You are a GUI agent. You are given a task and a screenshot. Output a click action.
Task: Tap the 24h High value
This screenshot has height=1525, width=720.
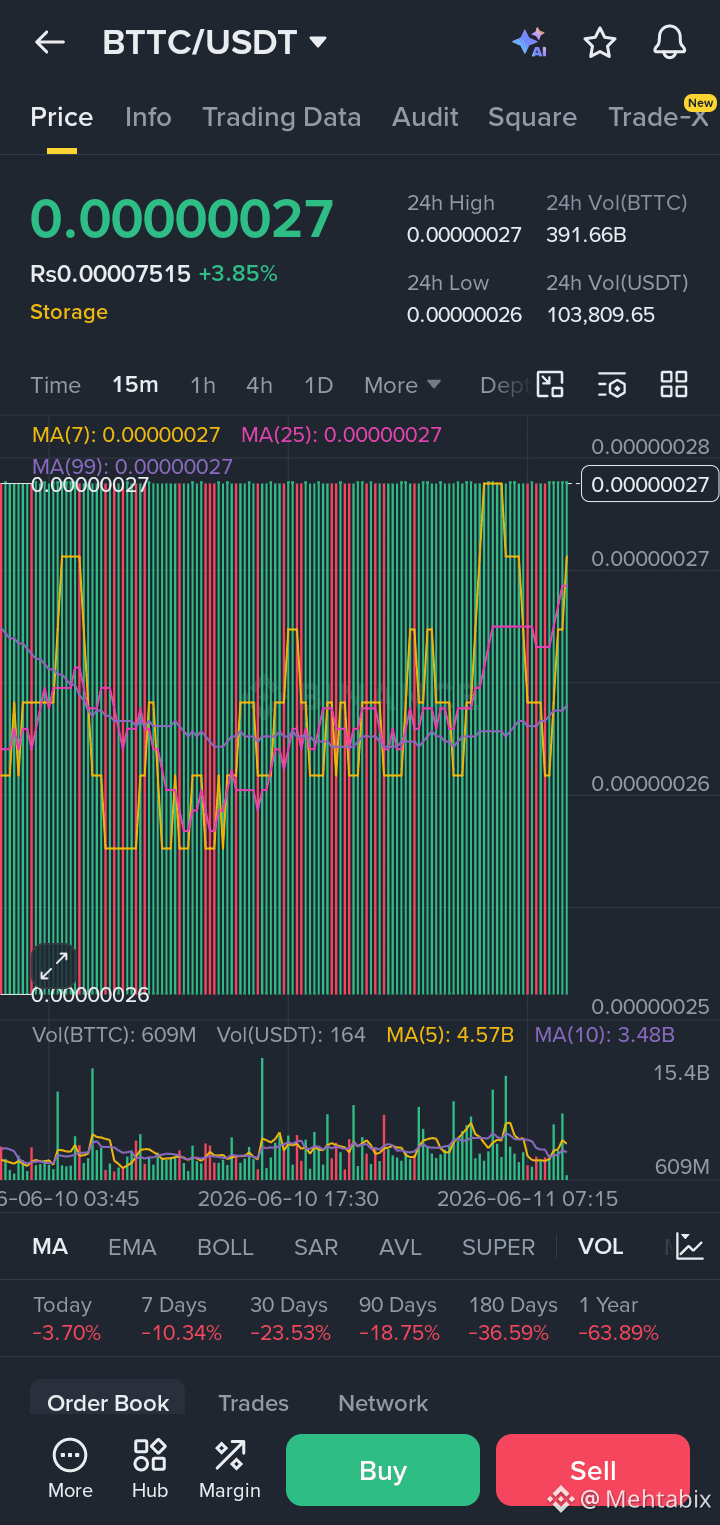(464, 235)
